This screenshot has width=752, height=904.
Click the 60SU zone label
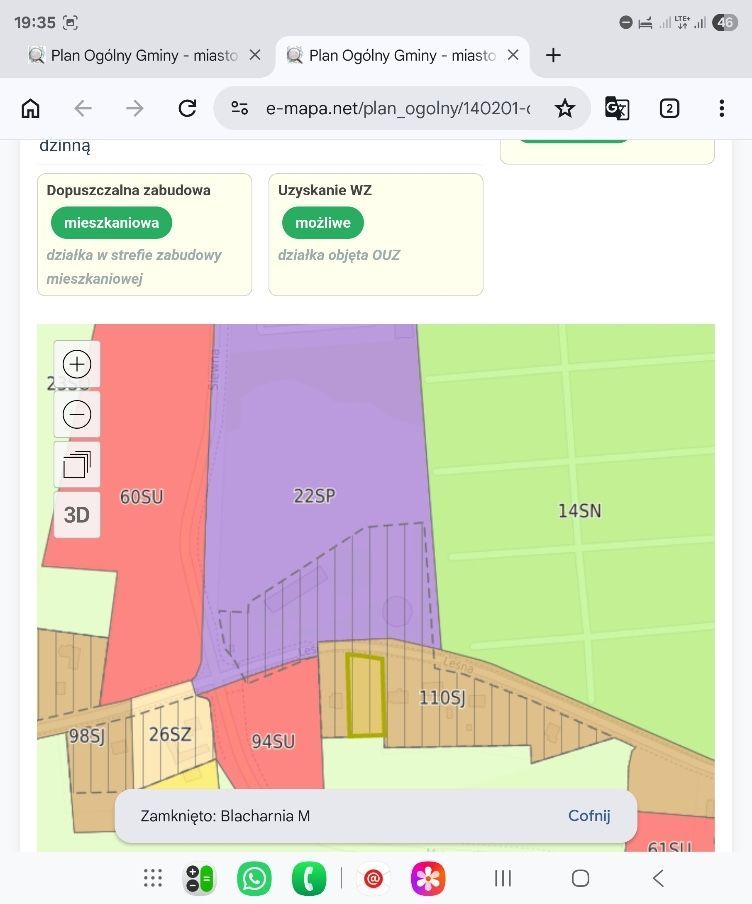[141, 497]
